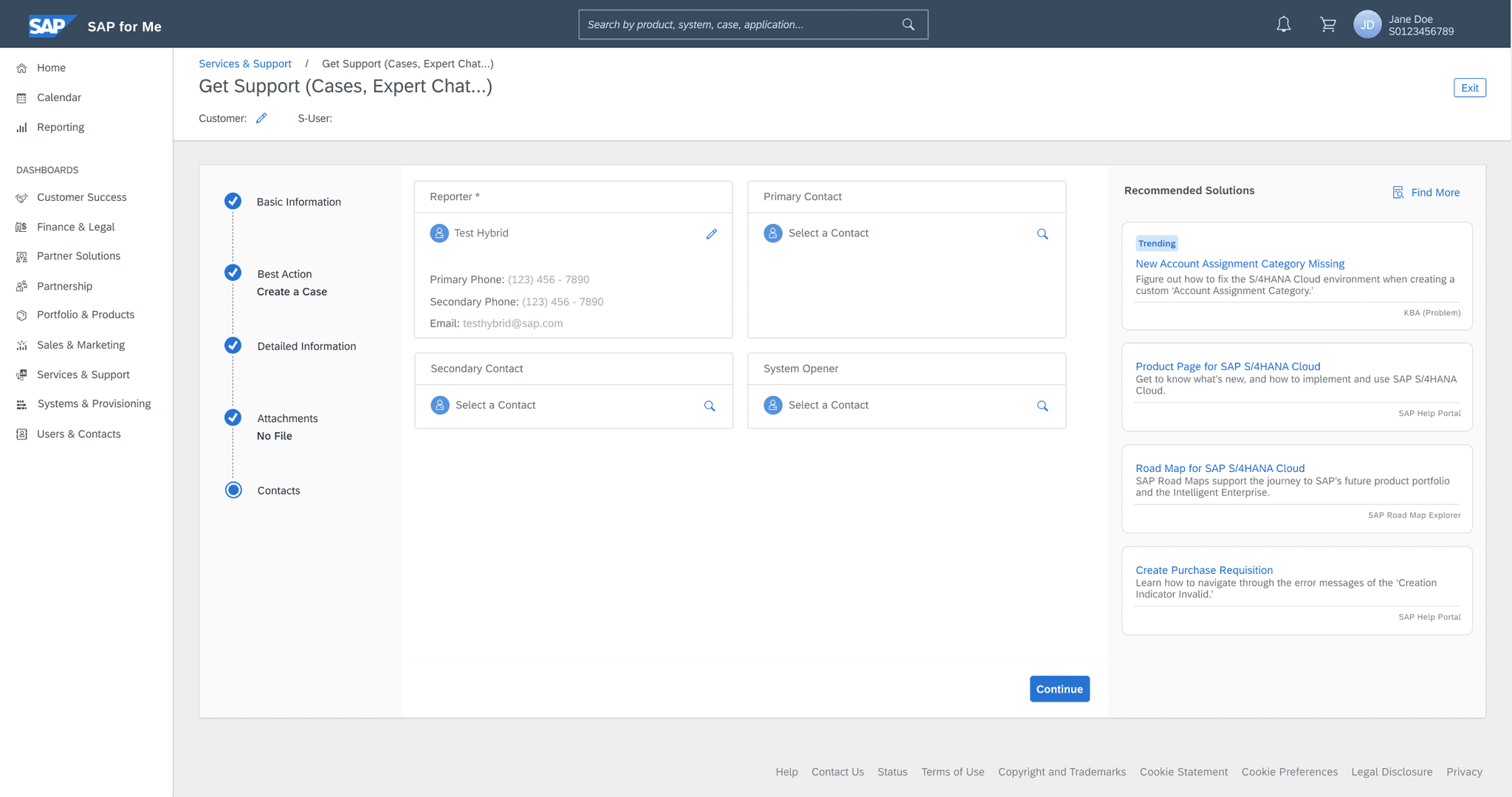Search for a System Opener contact
Viewport: 1512px width, 797px height.
click(x=1042, y=406)
